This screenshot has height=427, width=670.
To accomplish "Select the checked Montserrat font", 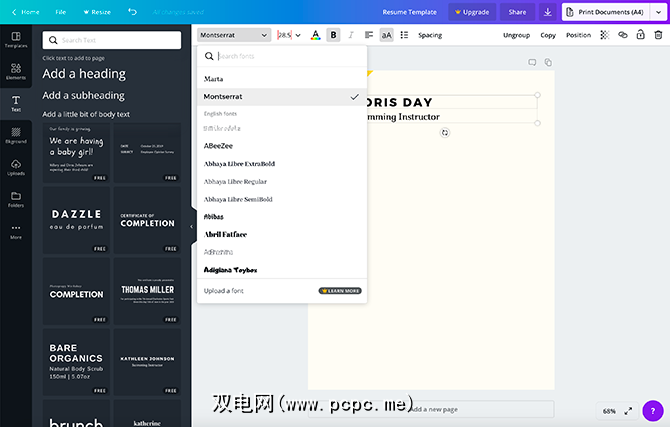I will pyautogui.click(x=282, y=97).
